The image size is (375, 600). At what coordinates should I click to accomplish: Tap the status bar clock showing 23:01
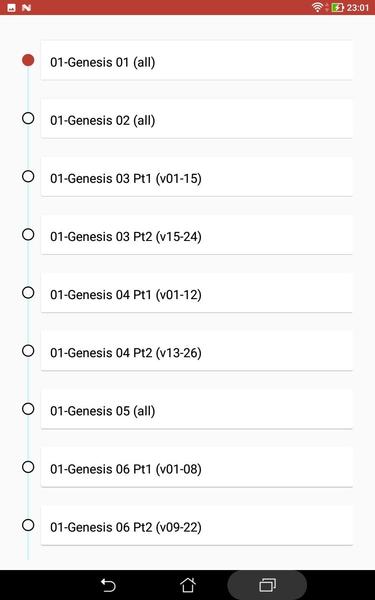tap(358, 7)
